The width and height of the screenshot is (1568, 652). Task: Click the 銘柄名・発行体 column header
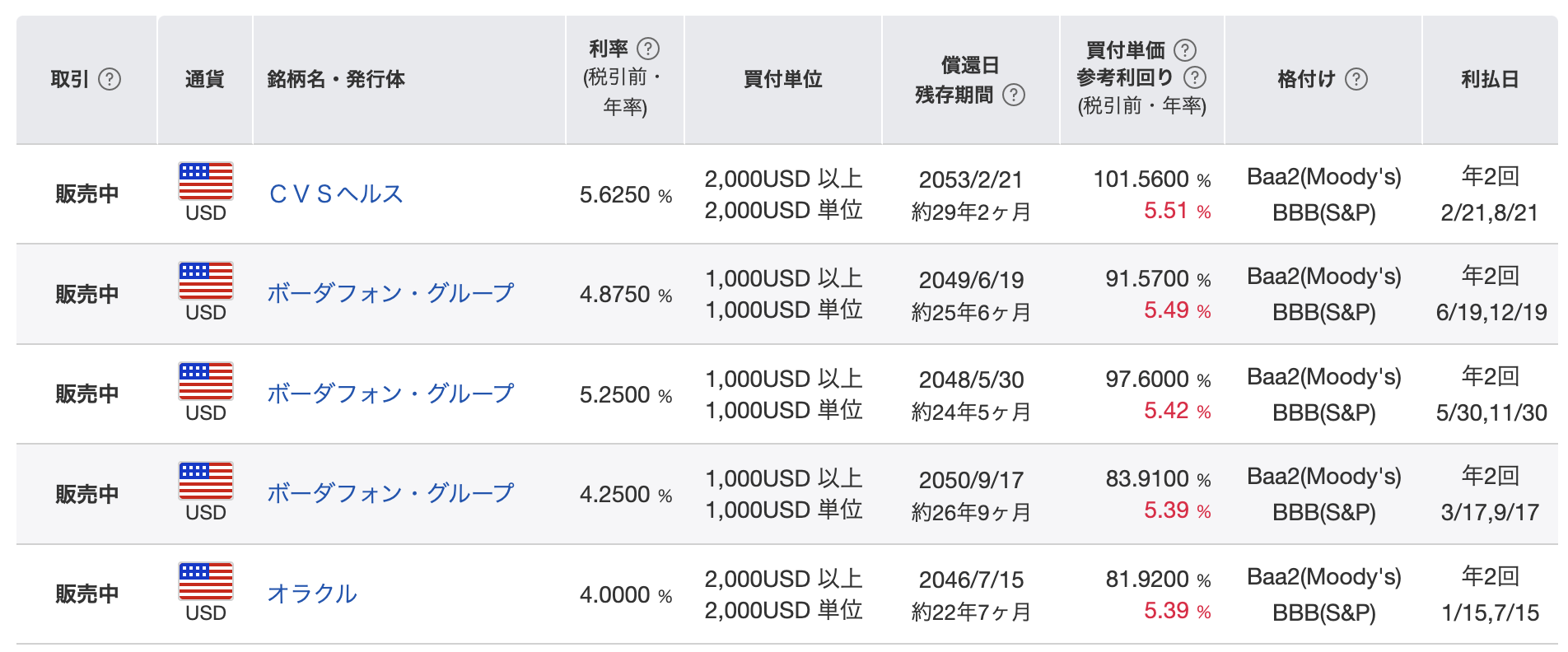336,79
